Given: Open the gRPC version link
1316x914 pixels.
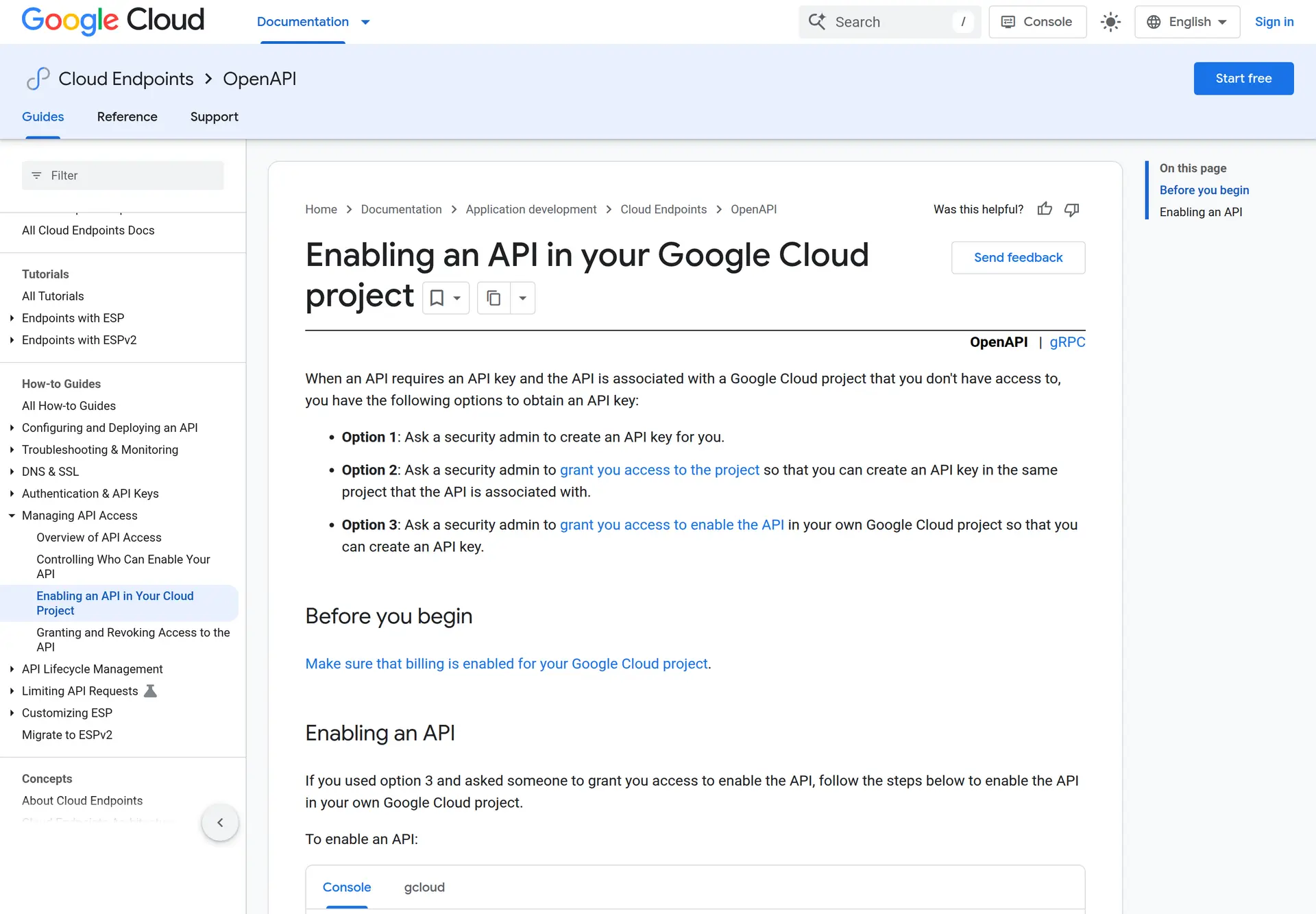Looking at the screenshot, I should (x=1067, y=342).
